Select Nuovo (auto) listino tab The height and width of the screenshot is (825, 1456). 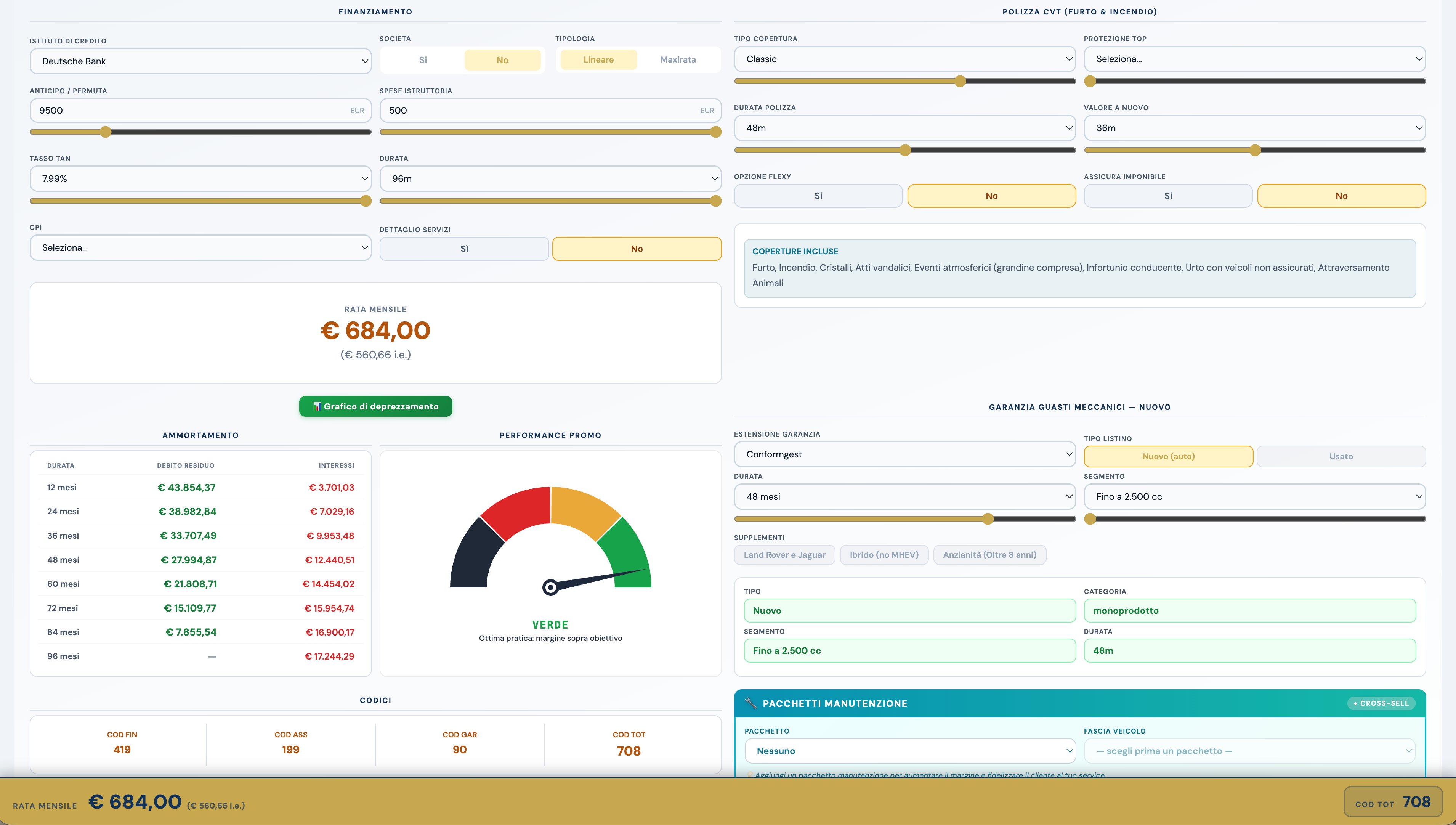pyautogui.click(x=1168, y=457)
